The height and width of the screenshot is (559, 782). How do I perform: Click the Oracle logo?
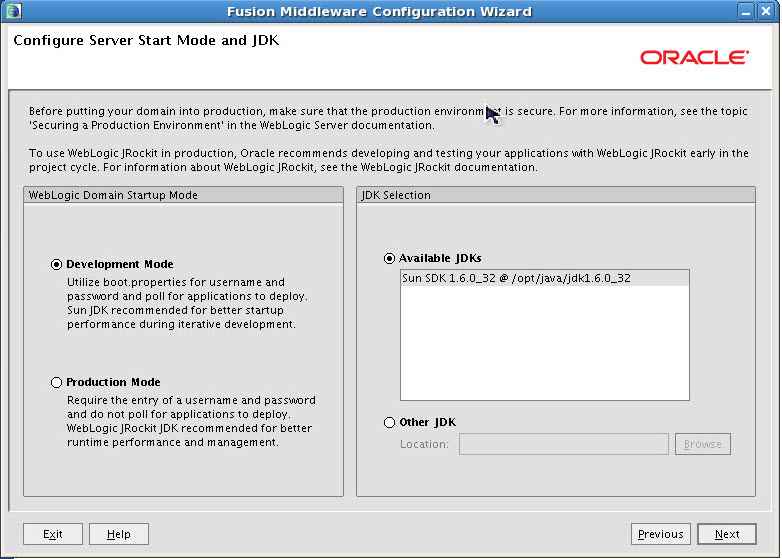694,58
